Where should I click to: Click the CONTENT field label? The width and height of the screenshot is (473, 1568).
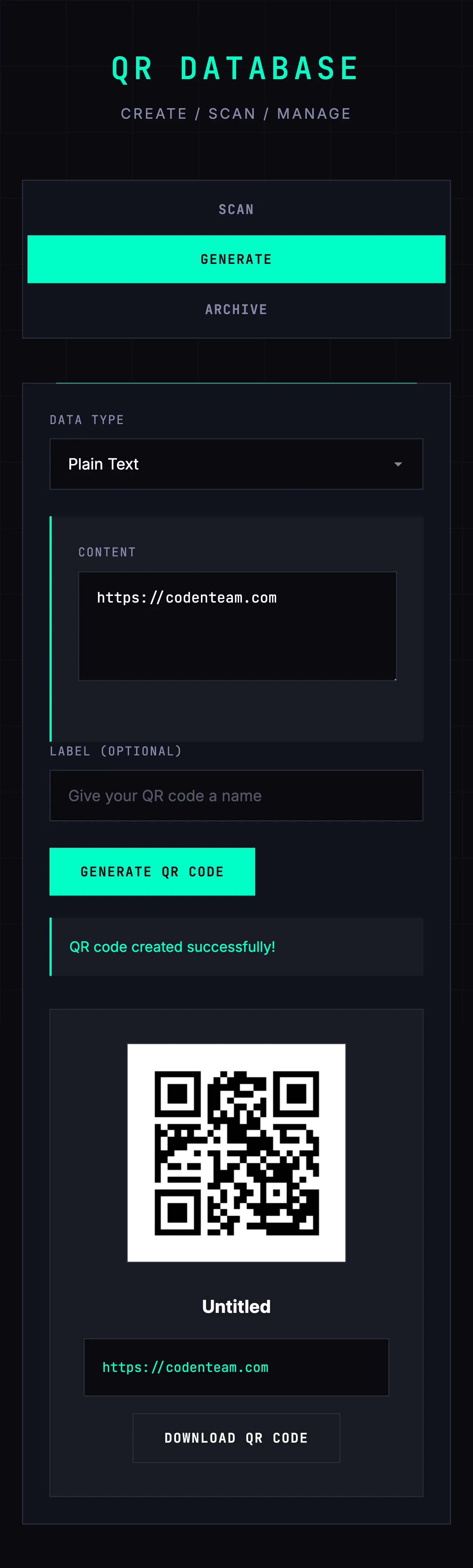click(x=107, y=552)
